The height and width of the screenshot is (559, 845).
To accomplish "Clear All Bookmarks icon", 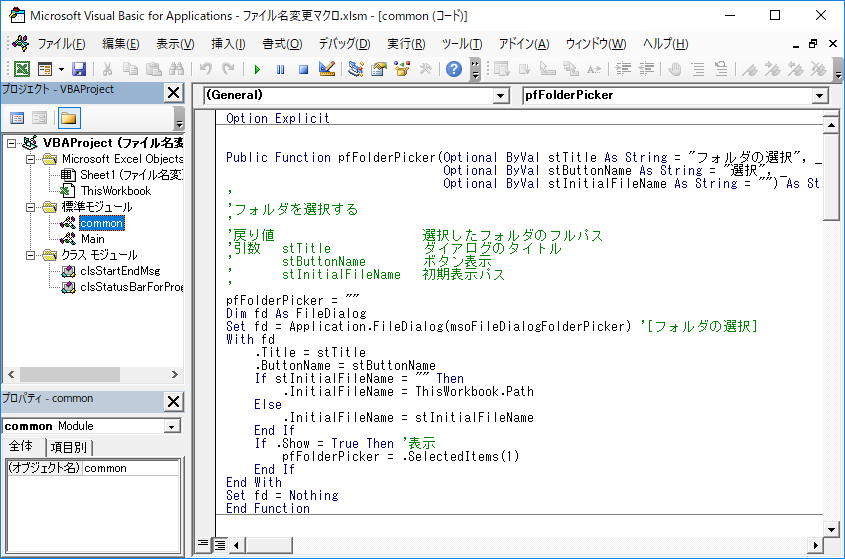I will [819, 69].
